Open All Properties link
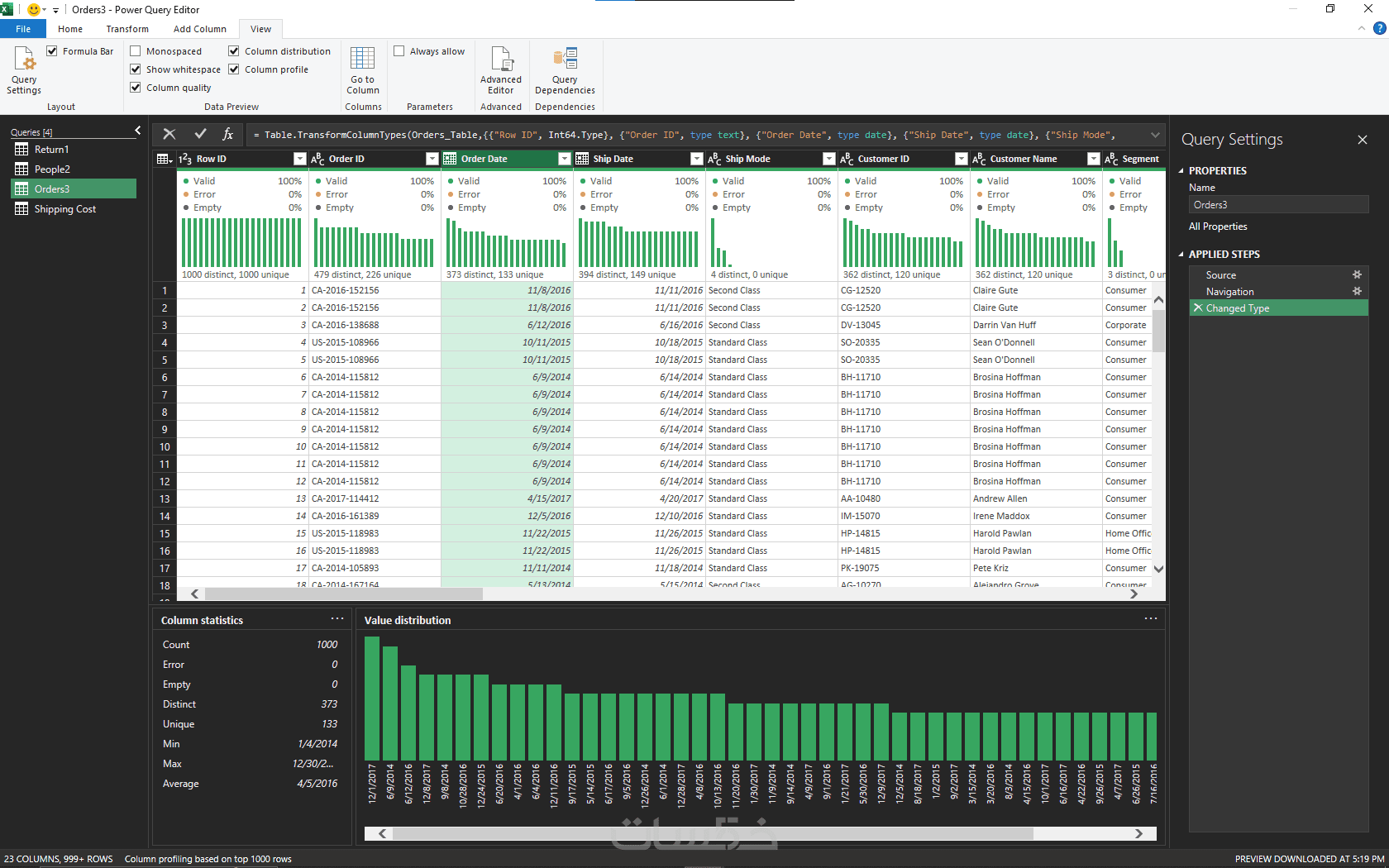Viewport: 1389px width, 868px height. tap(1217, 227)
